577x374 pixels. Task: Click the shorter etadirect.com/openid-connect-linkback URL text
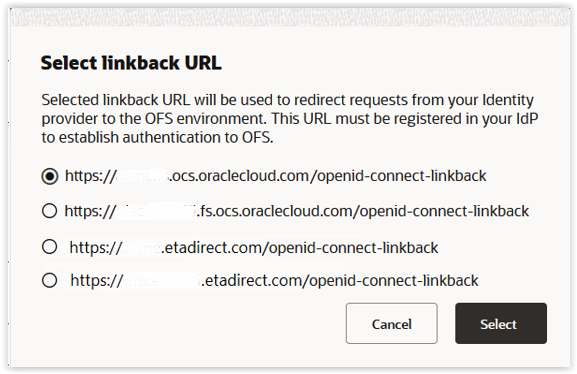click(254, 247)
